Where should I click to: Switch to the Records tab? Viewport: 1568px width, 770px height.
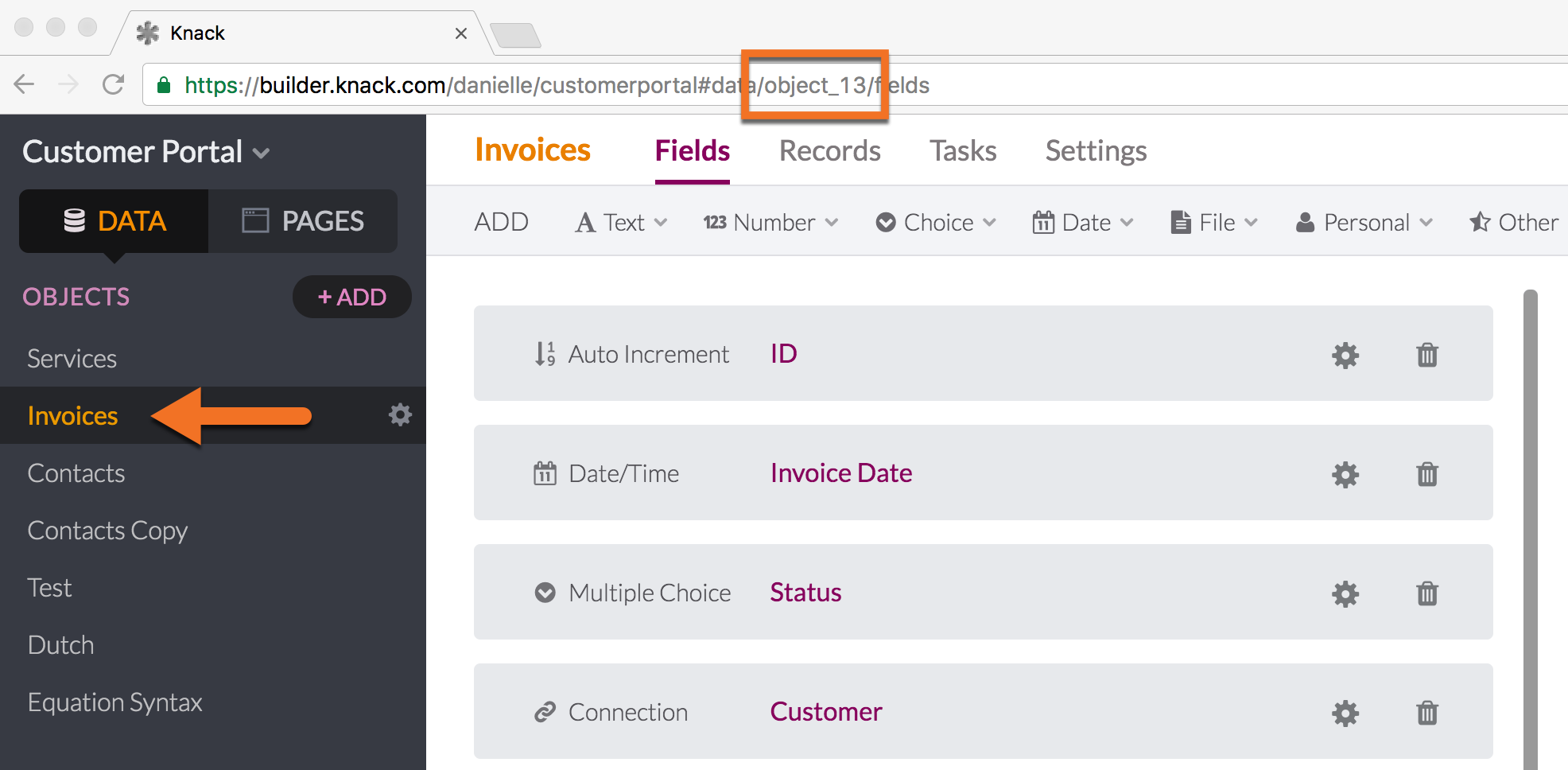[829, 151]
